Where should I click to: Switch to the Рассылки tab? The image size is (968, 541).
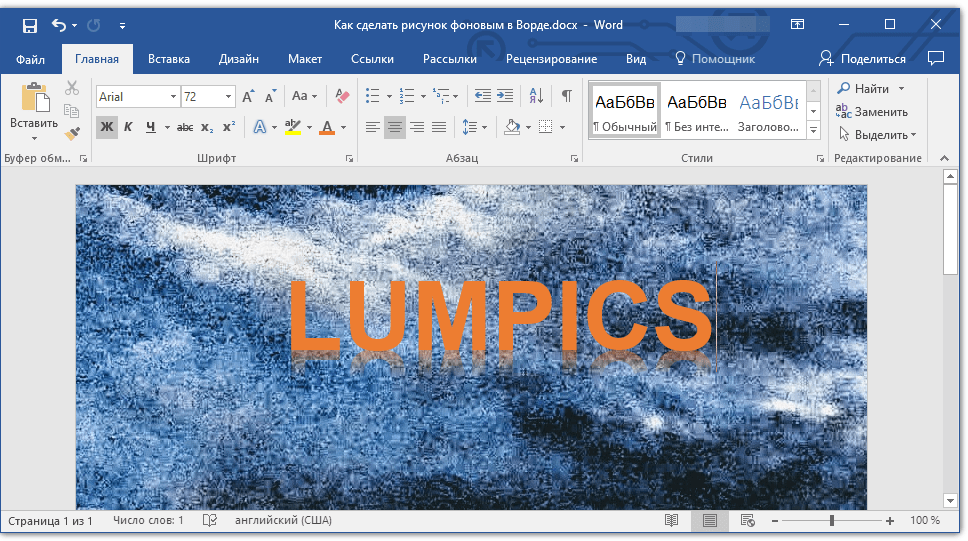[x=449, y=59]
